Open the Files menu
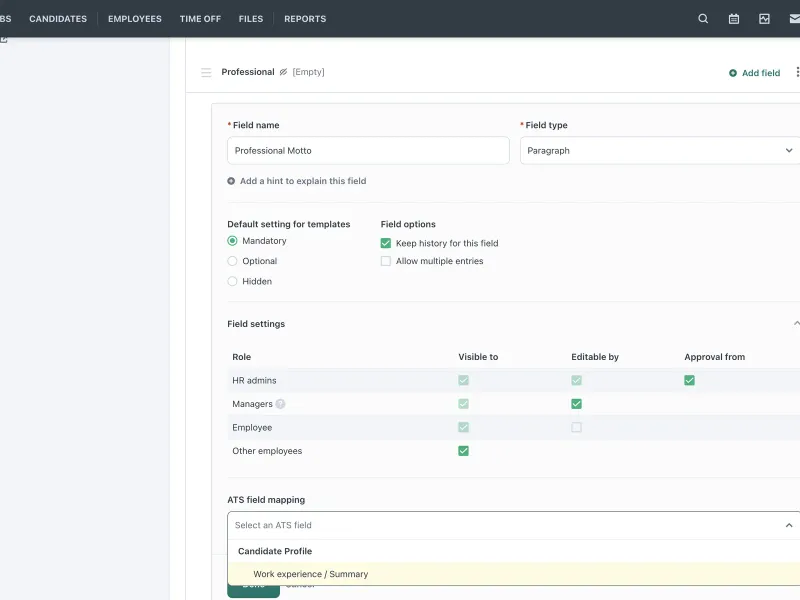 [251, 19]
